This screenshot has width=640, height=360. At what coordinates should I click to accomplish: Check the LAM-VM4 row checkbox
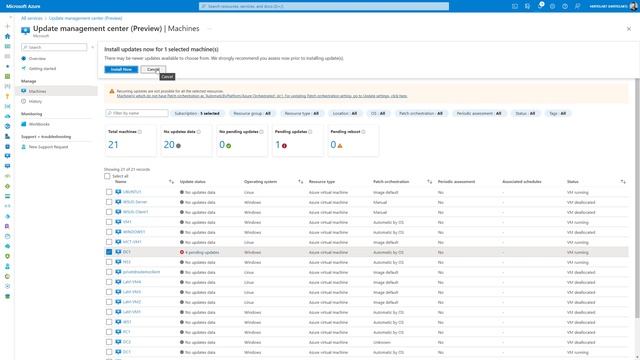tap(109, 282)
